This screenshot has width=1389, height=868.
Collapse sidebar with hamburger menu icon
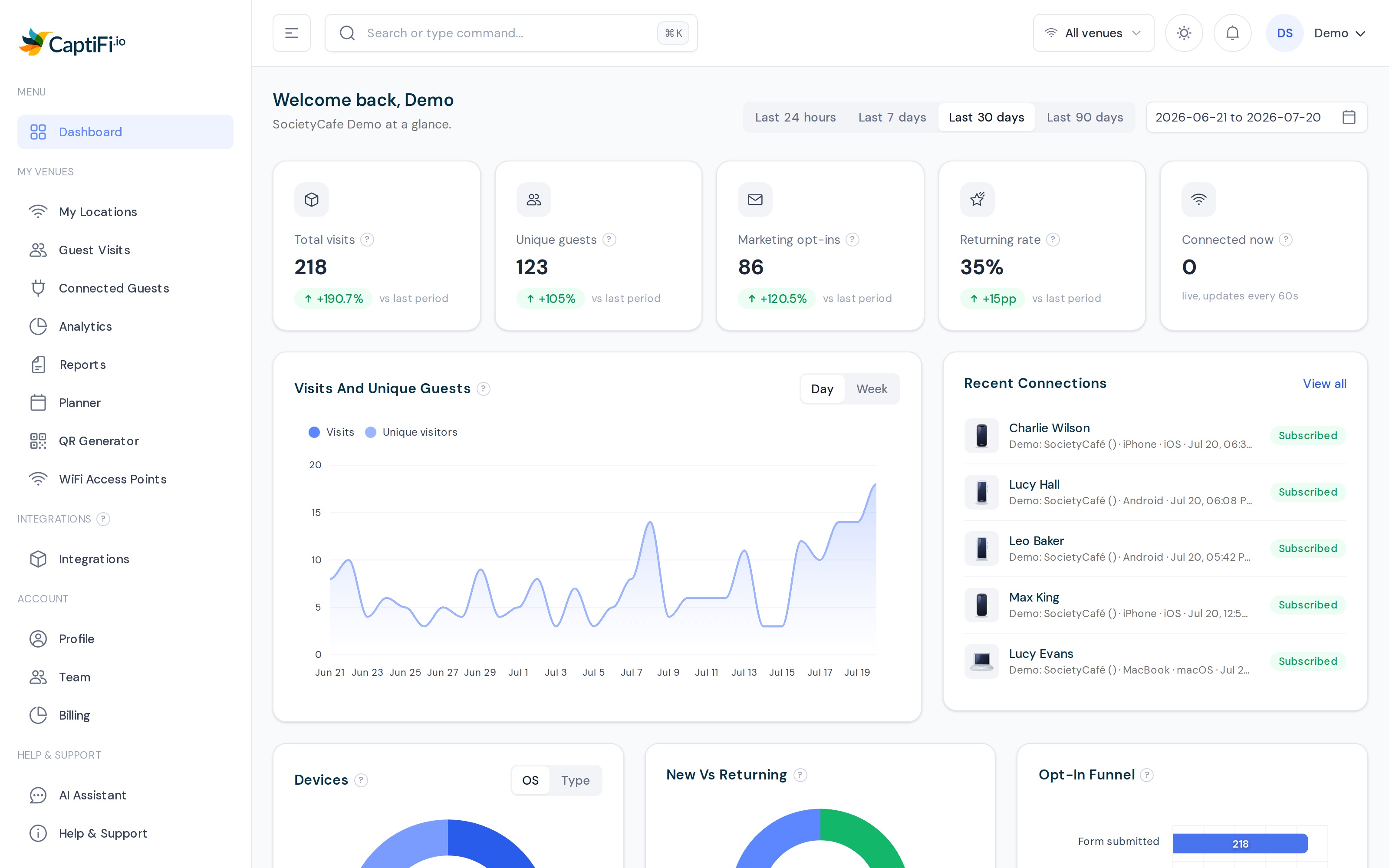point(292,33)
